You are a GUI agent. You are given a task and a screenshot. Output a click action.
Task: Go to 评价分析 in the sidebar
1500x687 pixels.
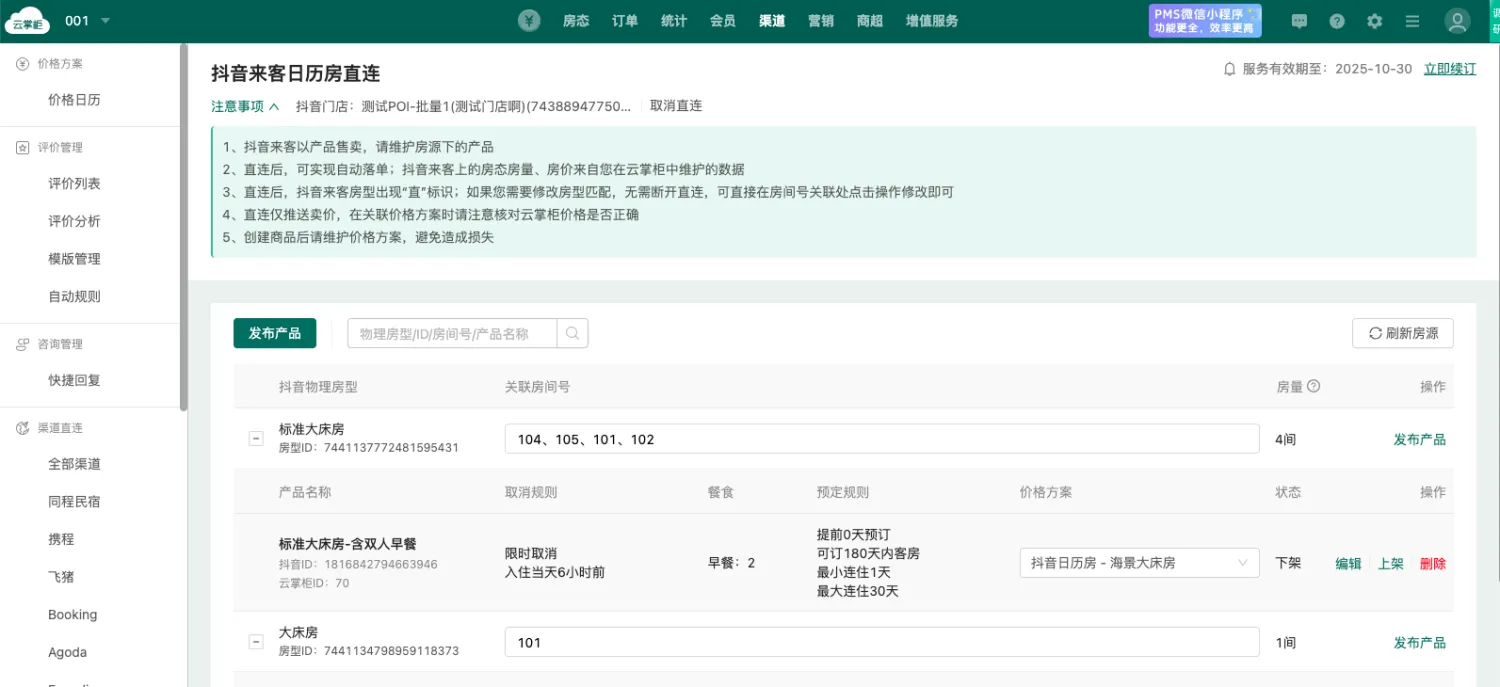click(x=74, y=221)
